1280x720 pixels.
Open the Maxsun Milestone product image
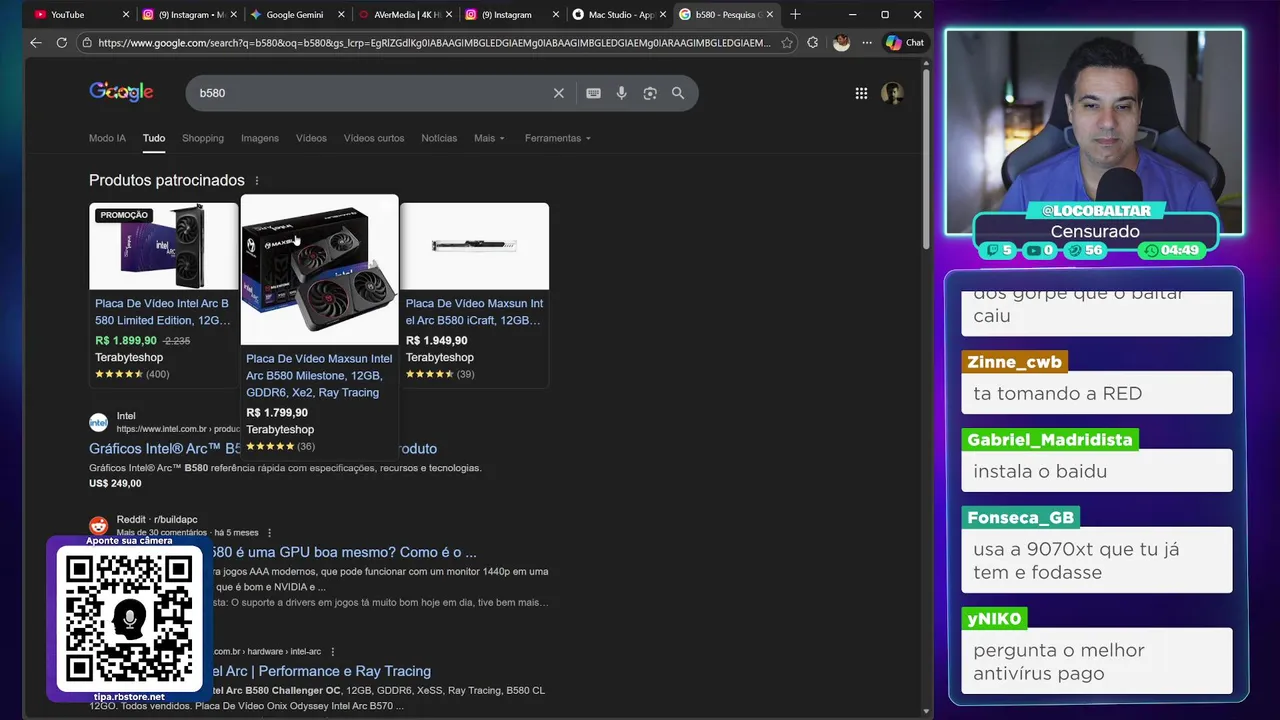(x=320, y=270)
